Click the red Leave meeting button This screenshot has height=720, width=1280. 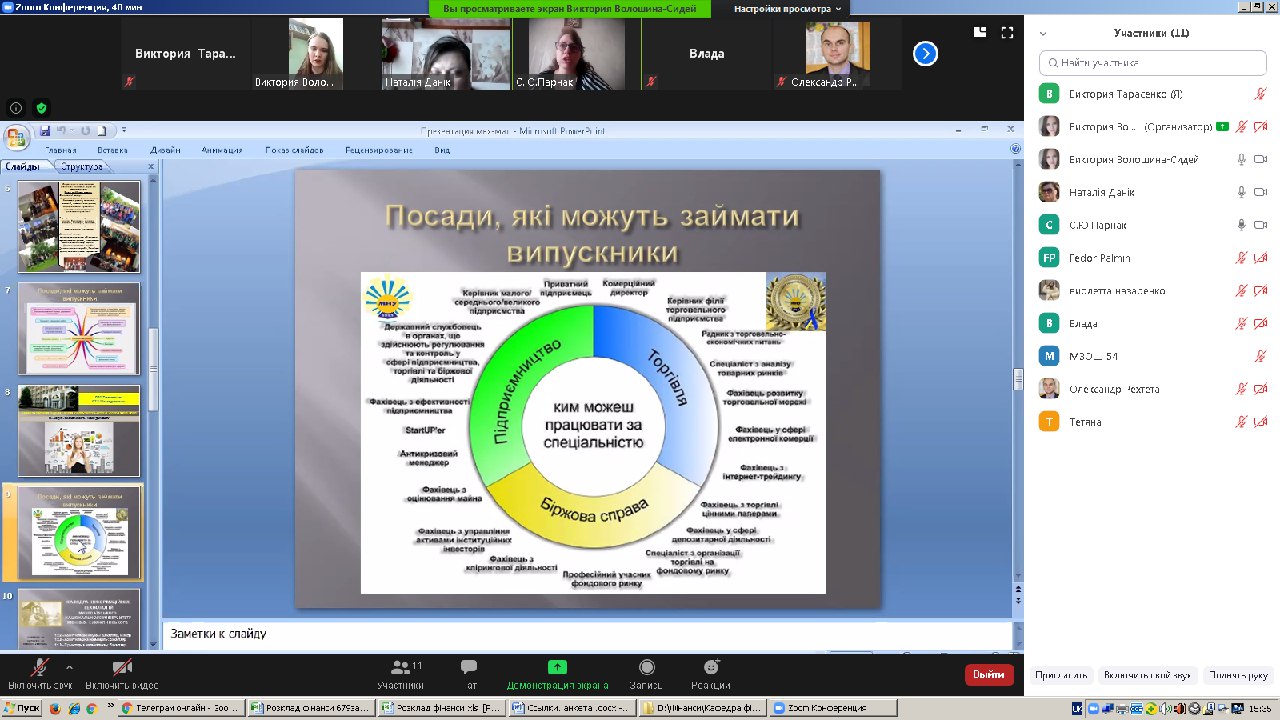(x=989, y=675)
